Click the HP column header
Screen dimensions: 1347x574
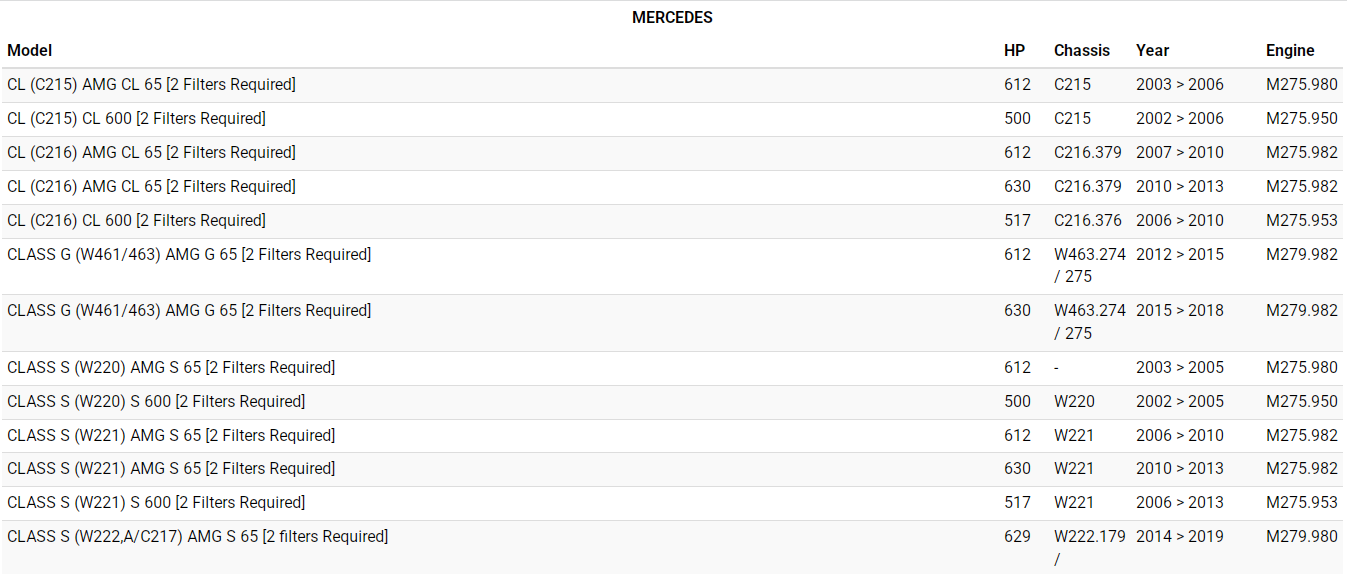(x=1014, y=50)
